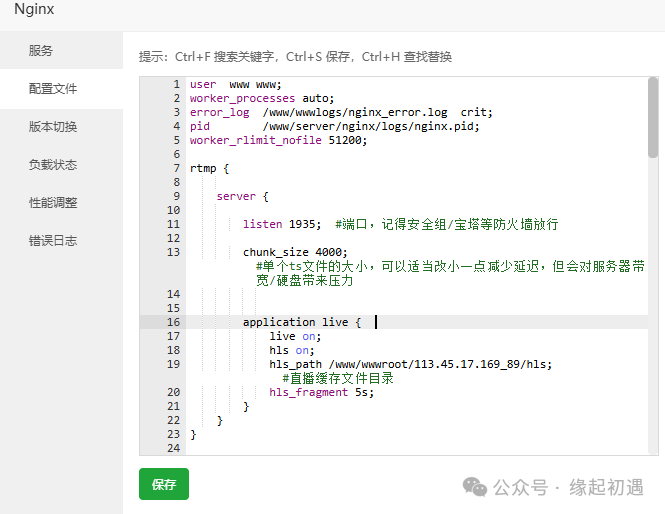665x514 pixels.
Task: Click the application live block line
Action: pos(302,322)
